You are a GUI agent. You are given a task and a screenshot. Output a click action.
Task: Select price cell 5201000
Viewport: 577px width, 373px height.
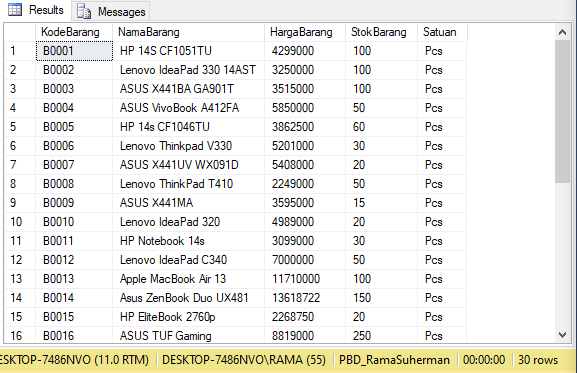tap(305, 146)
